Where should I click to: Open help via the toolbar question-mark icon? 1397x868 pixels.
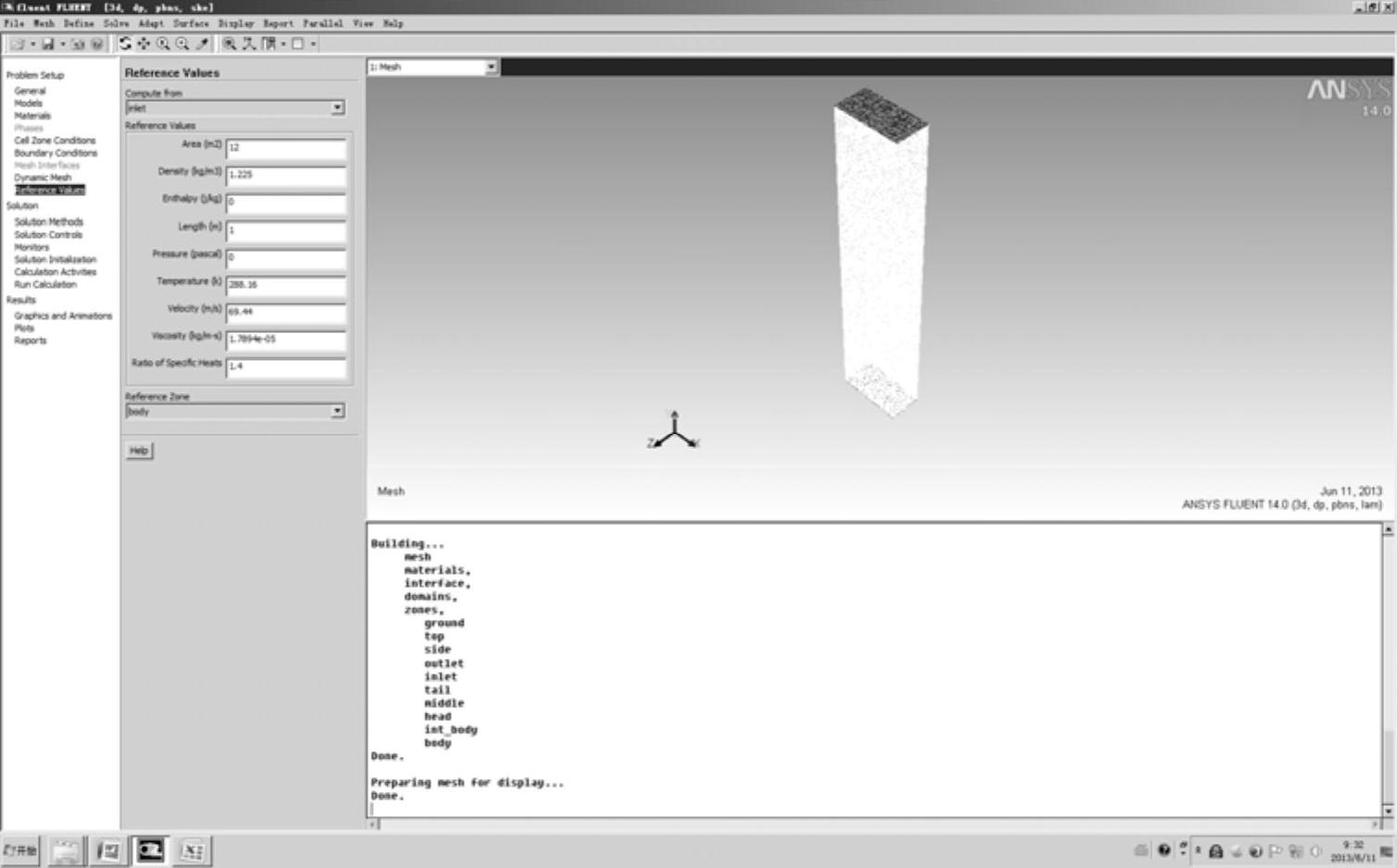96,43
